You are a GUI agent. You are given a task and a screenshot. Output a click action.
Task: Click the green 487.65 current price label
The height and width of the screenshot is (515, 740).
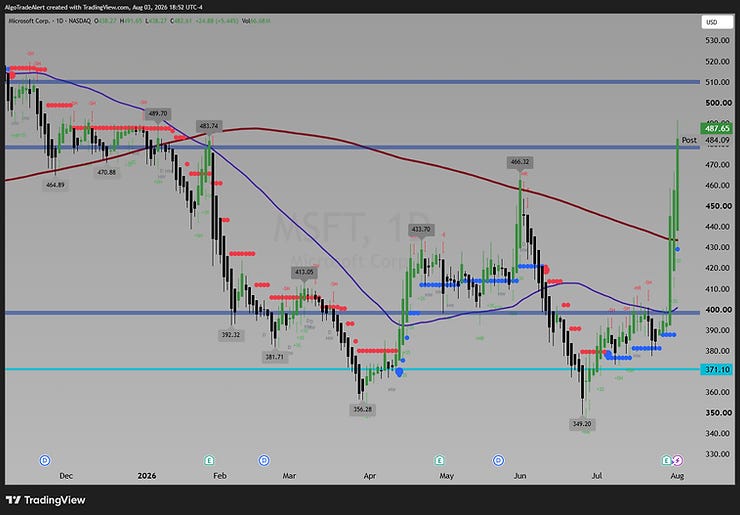717,128
